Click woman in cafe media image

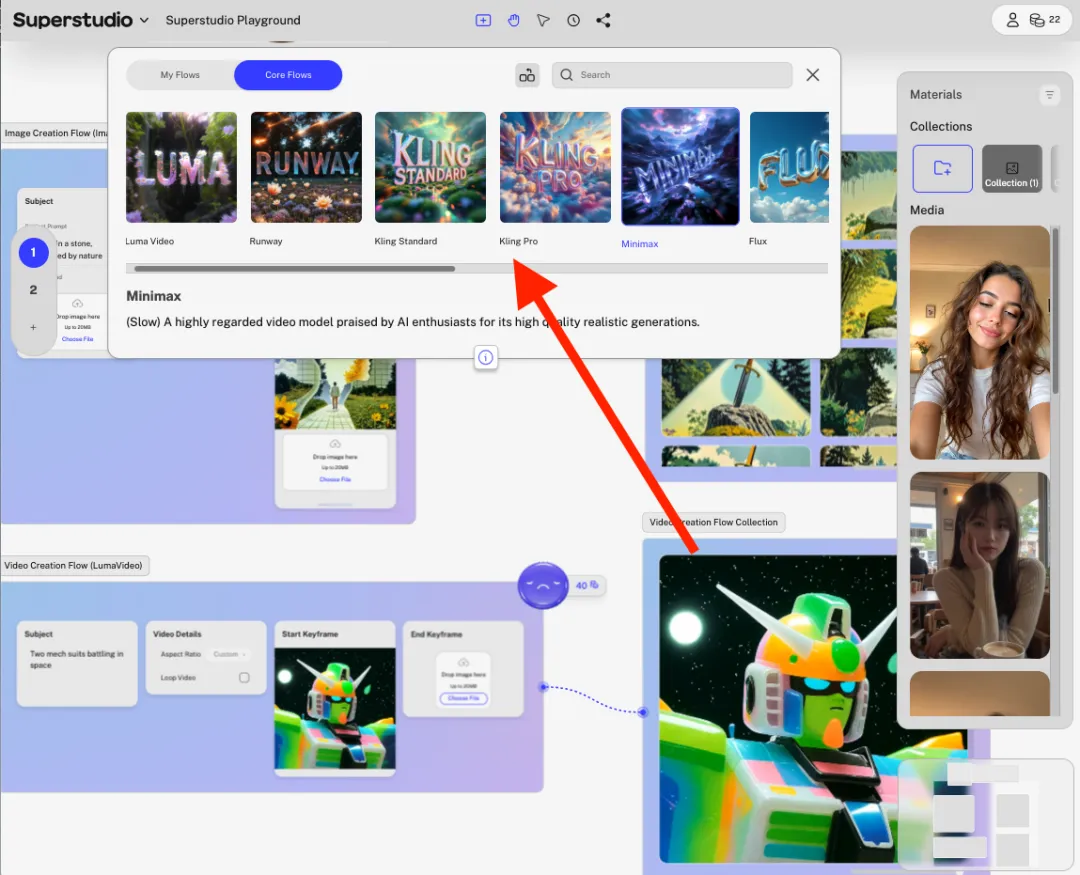(x=979, y=566)
